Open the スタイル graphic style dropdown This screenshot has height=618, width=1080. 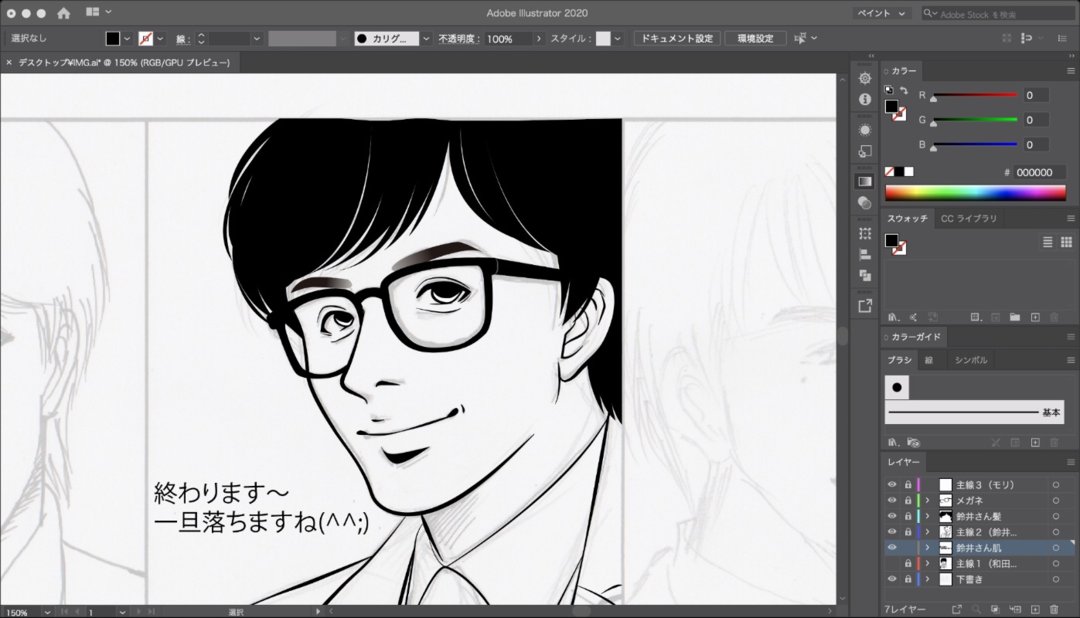617,39
